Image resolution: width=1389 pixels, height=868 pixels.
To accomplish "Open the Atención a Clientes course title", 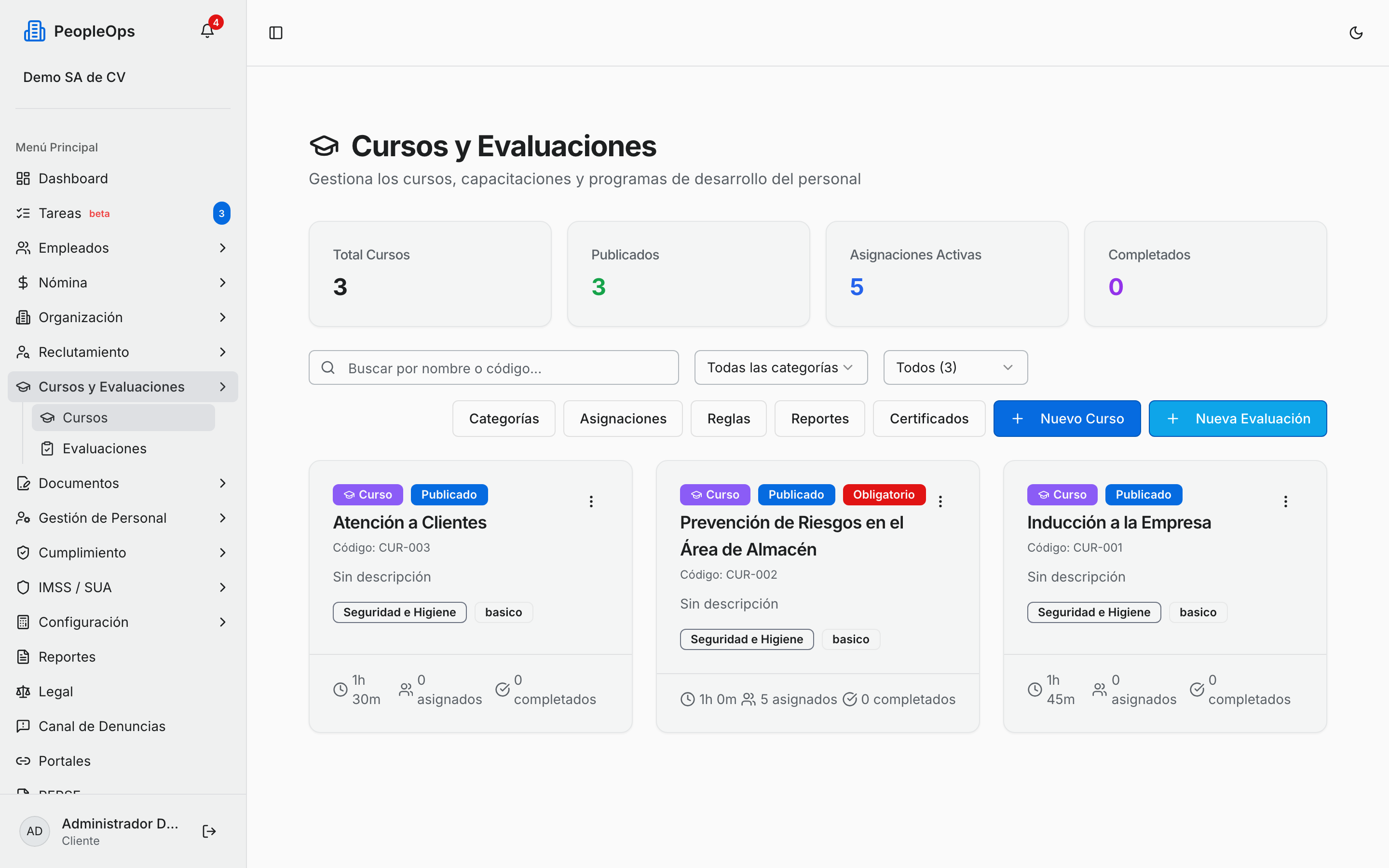I will coord(410,522).
